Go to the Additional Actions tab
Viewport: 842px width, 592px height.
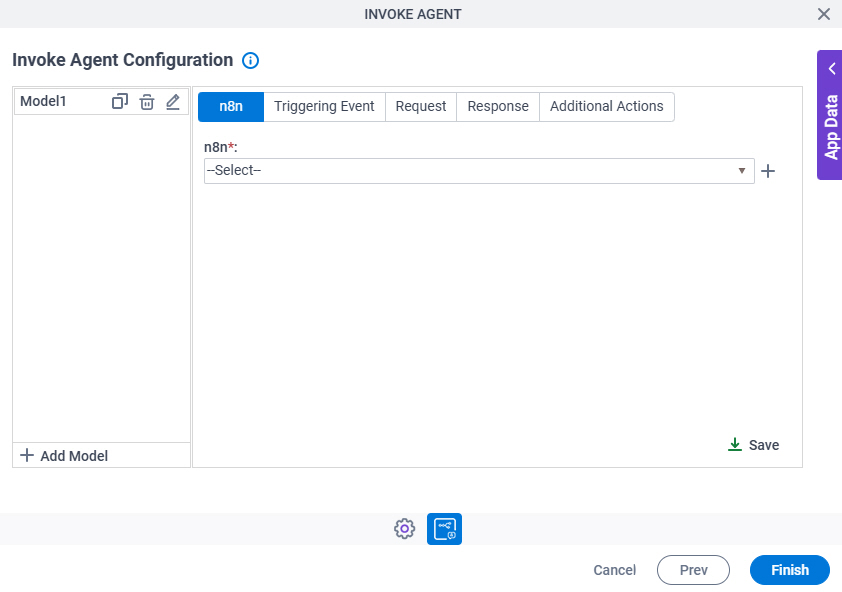point(607,106)
